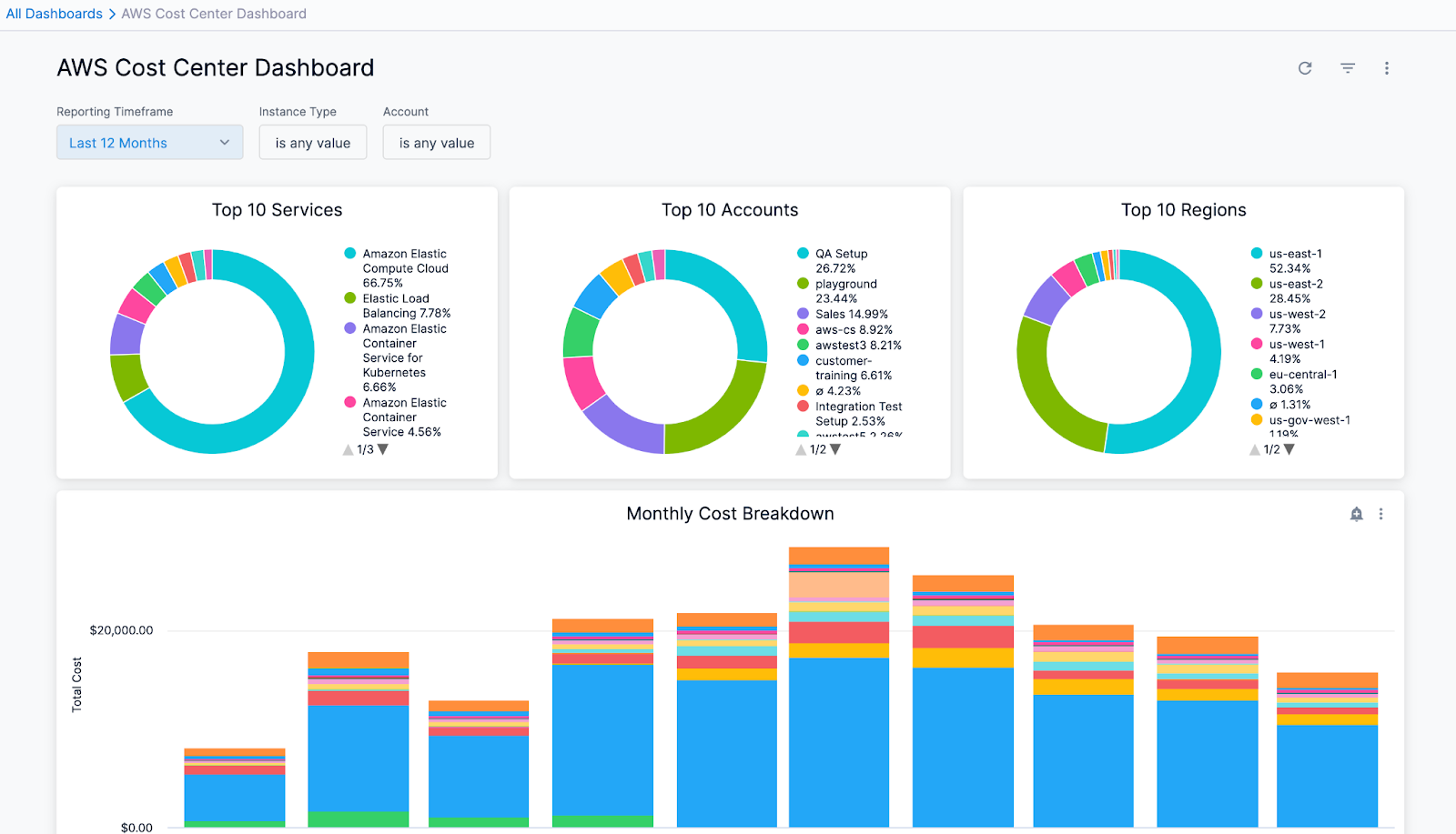Toggle us-gov-west-1 legend entry
Screen dimensions: 1456x834
pyautogui.click(x=1300, y=425)
